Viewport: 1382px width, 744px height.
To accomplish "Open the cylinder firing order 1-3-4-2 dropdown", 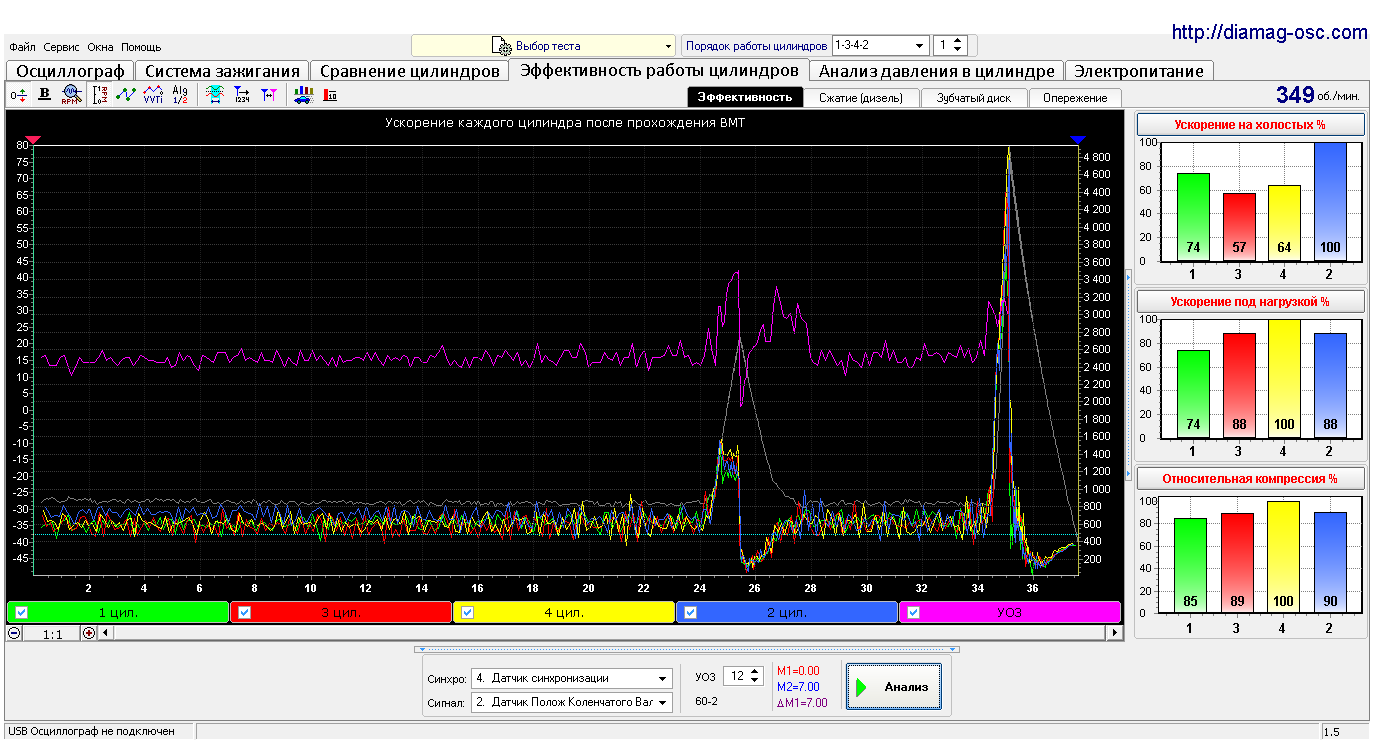I will [880, 46].
